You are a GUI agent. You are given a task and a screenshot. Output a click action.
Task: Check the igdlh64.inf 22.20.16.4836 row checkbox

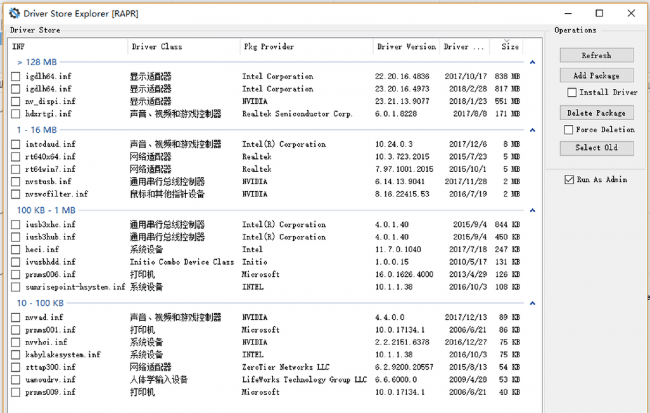coord(16,76)
